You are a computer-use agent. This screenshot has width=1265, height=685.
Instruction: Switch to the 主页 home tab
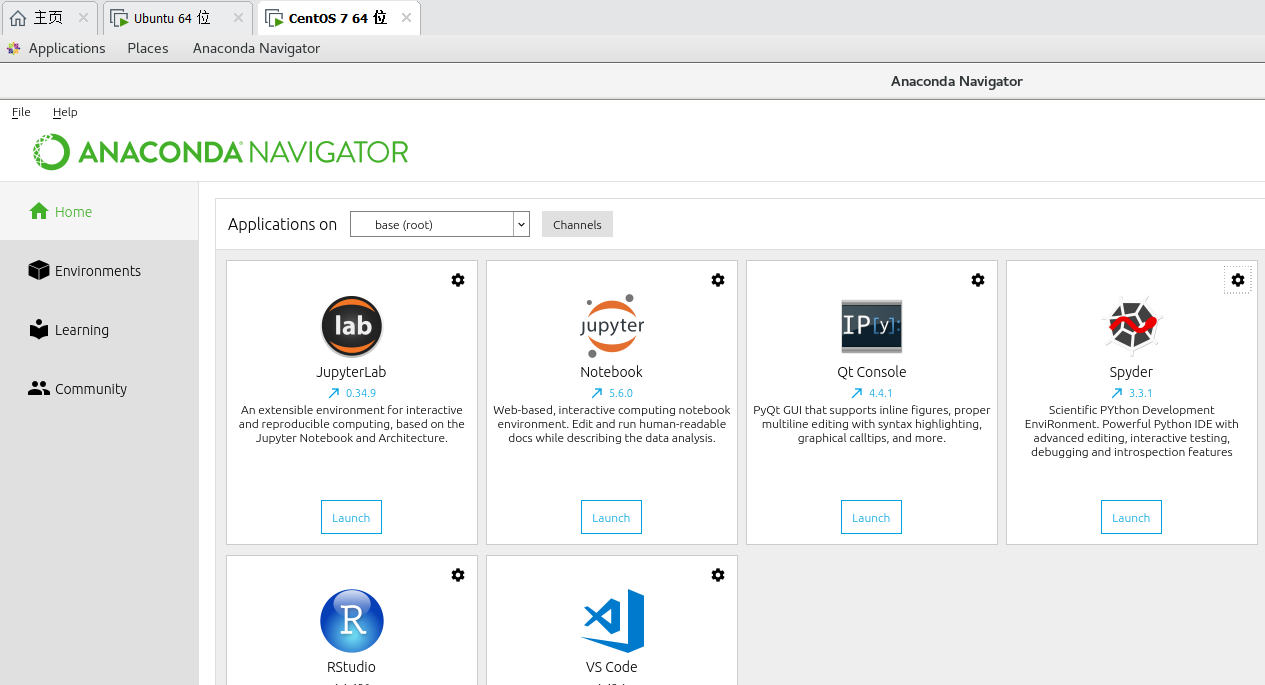tap(48, 18)
